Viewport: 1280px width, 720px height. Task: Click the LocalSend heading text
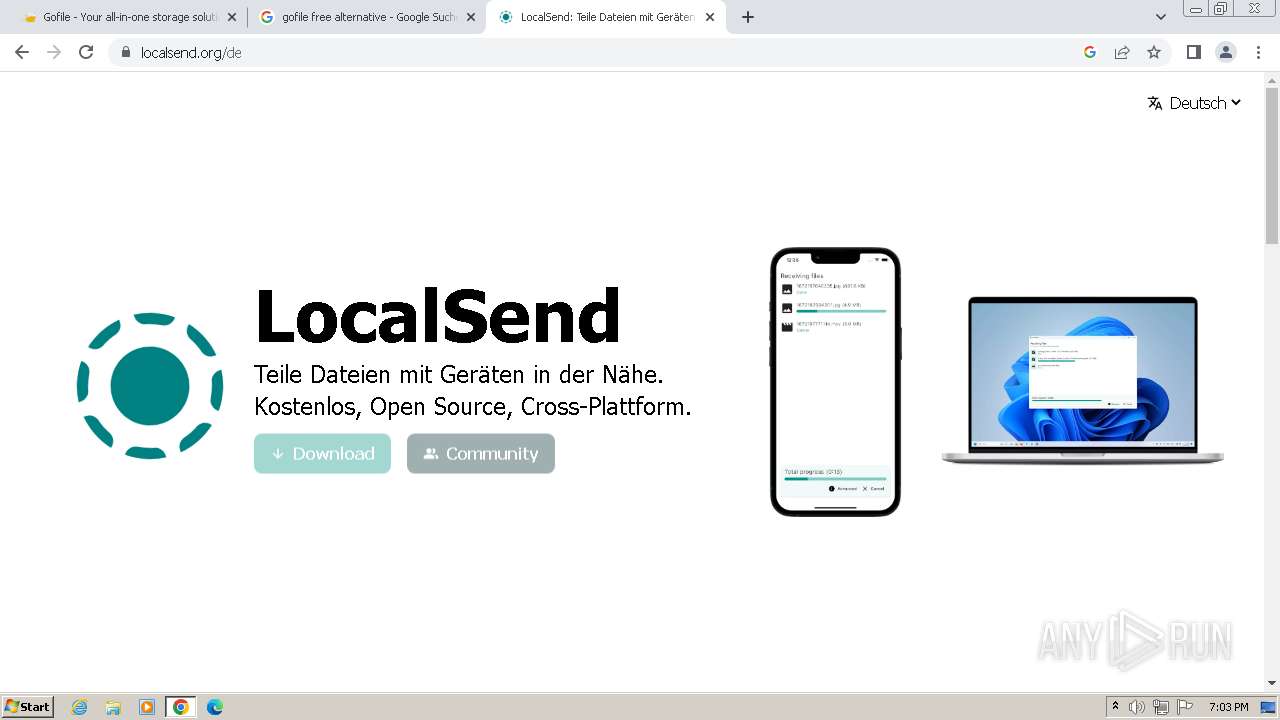pyautogui.click(x=438, y=315)
